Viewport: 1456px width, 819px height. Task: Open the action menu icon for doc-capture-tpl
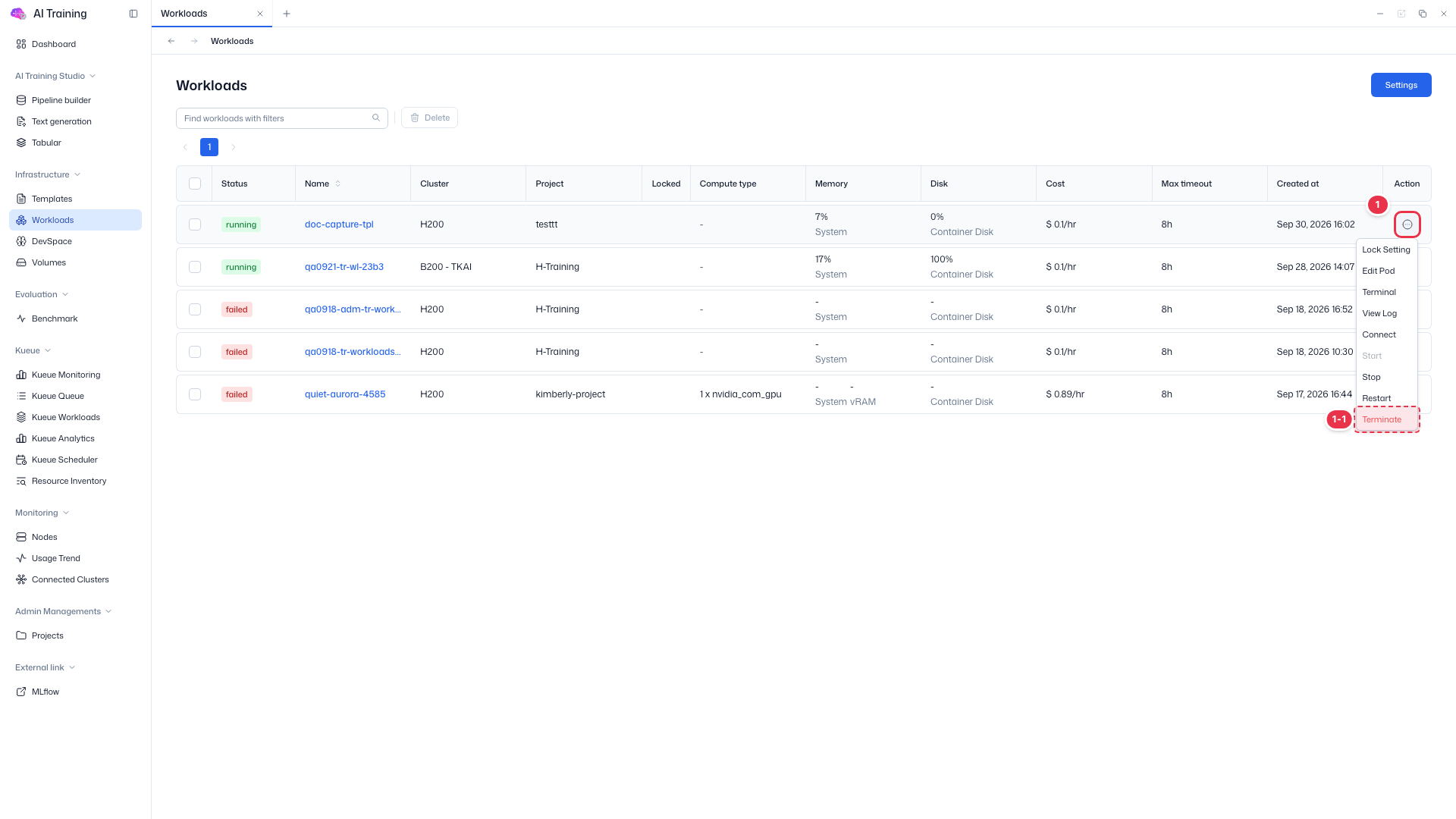tap(1407, 224)
